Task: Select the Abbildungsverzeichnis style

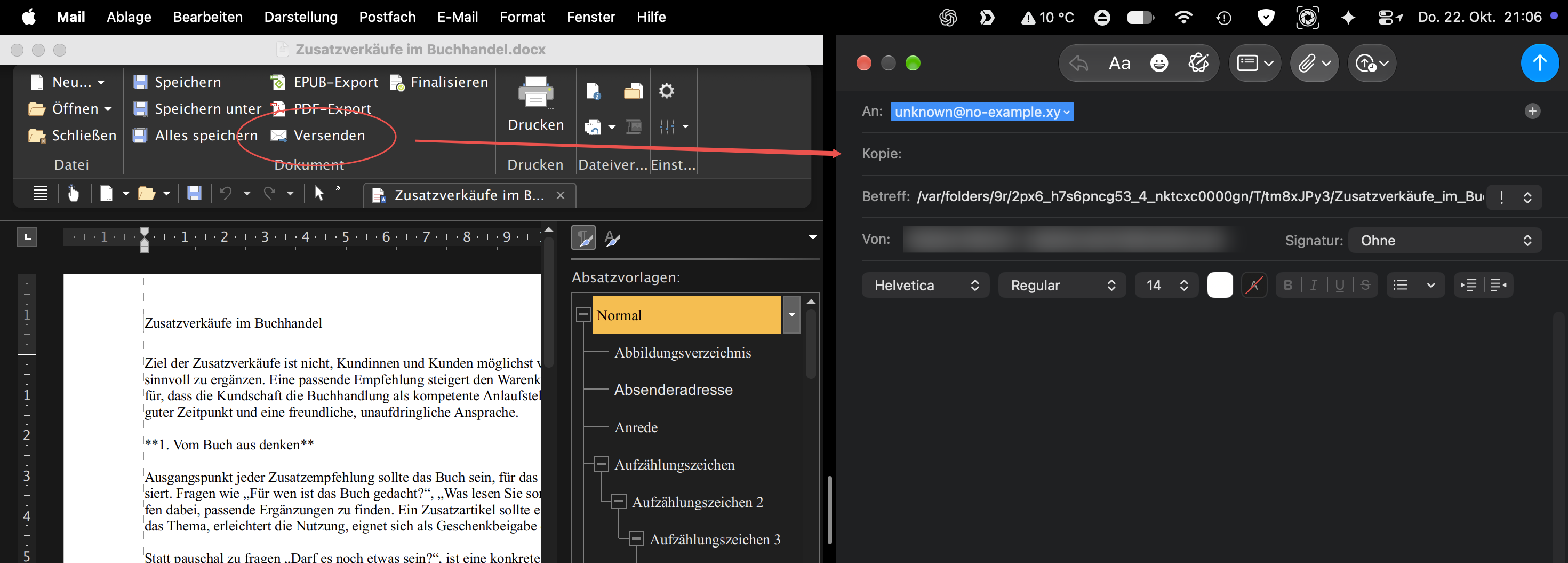Action: [682, 353]
